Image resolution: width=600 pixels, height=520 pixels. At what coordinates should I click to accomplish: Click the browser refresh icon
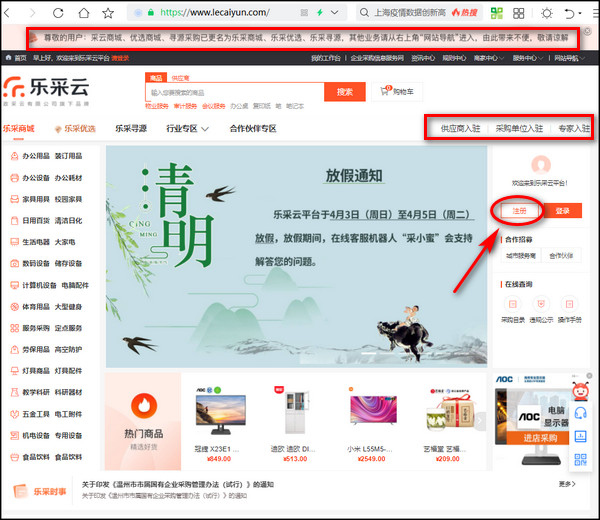click(58, 15)
